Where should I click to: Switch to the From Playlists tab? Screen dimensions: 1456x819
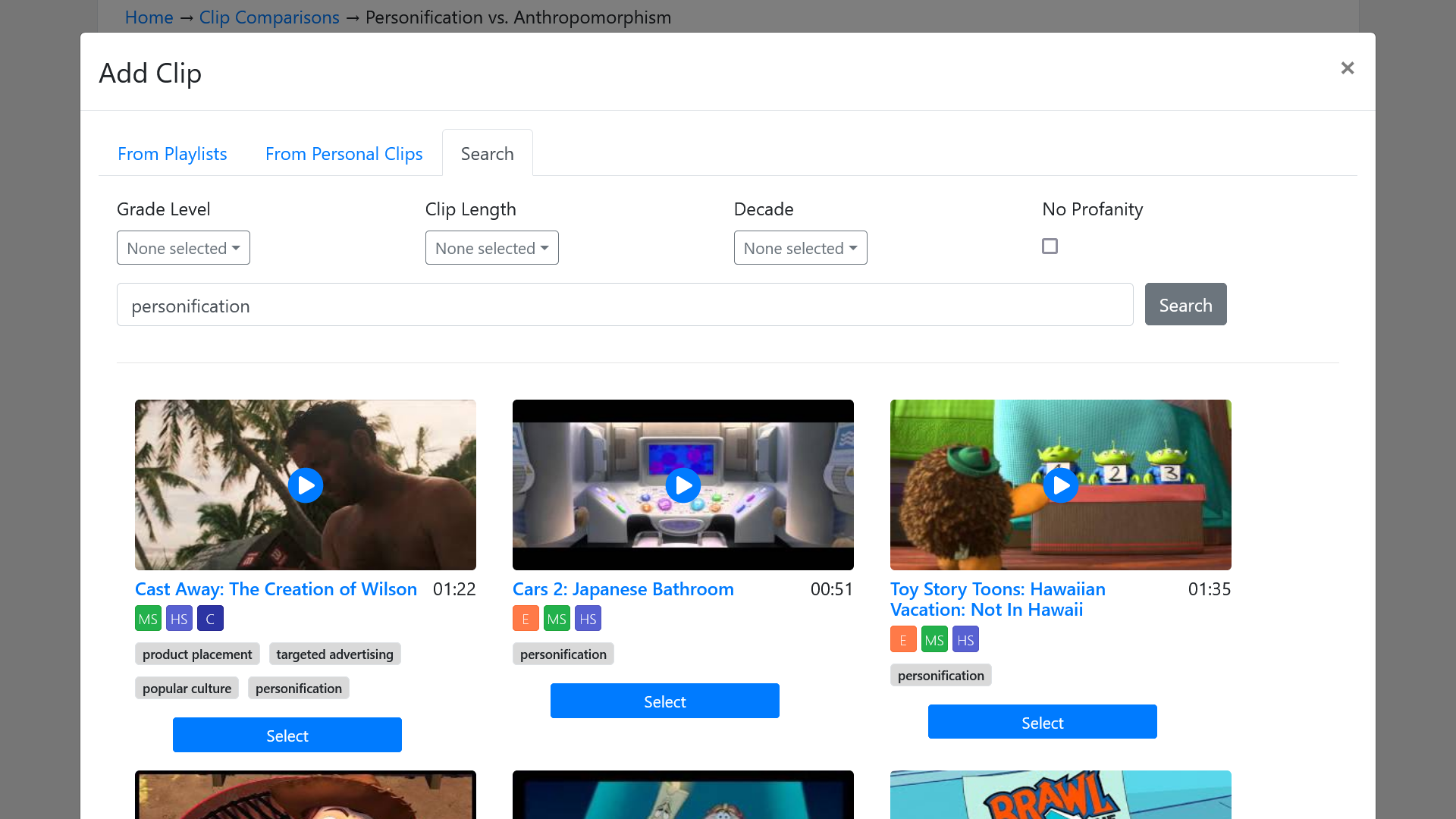172,153
